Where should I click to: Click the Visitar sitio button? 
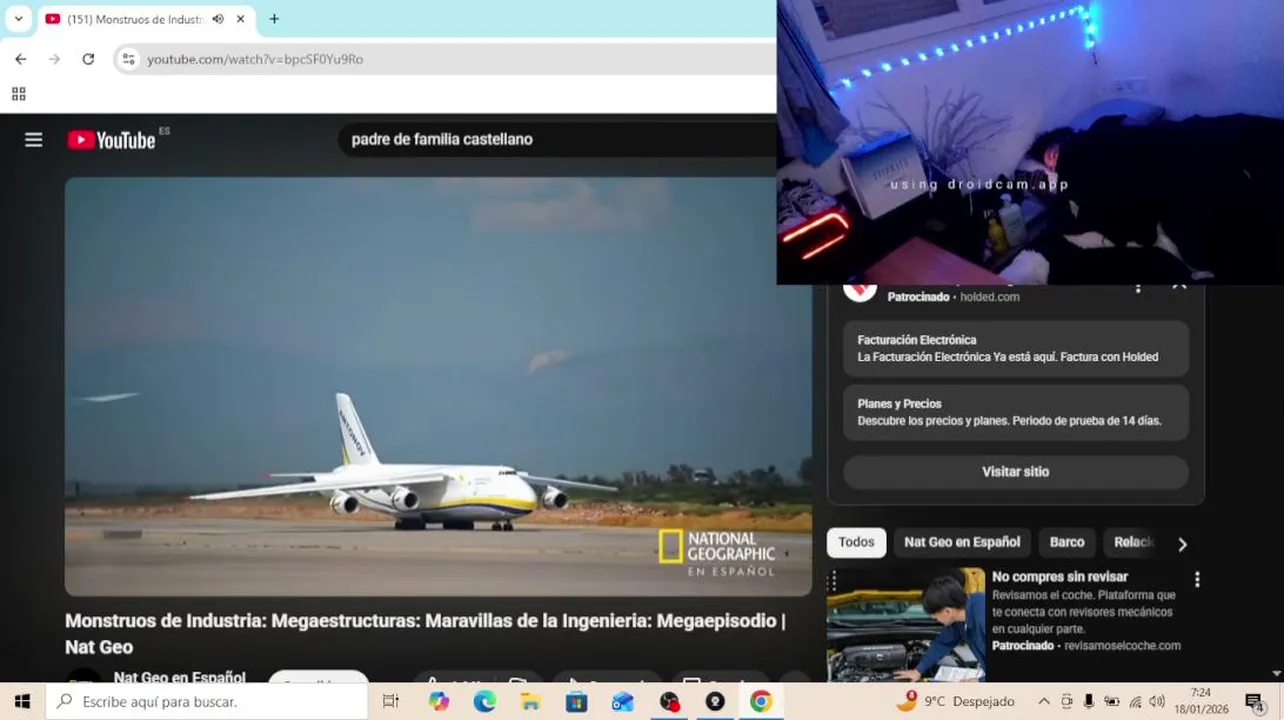[1016, 472]
